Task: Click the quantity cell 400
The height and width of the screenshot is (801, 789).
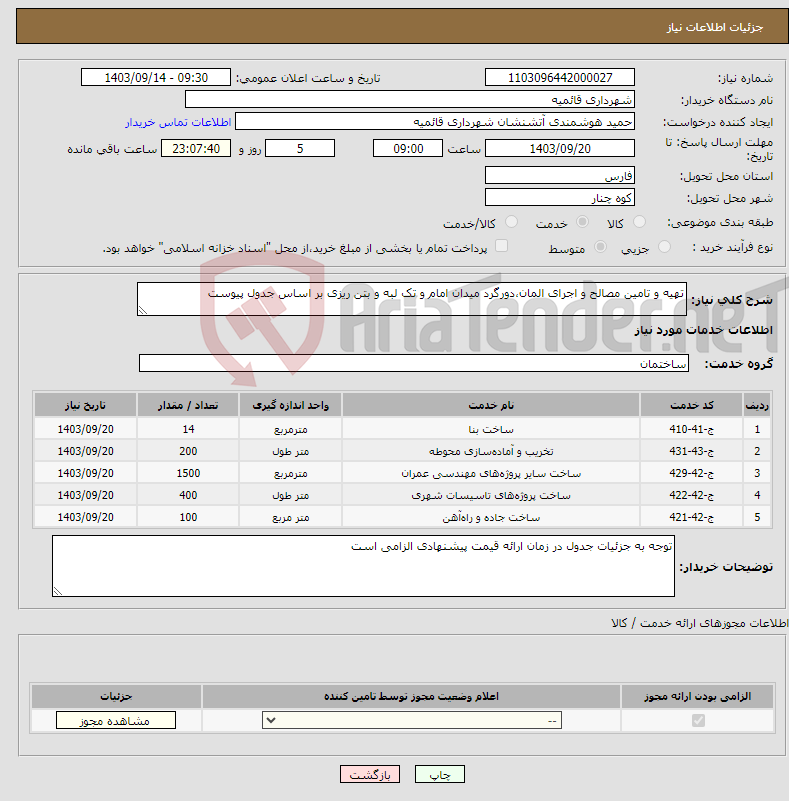Action: 188,495
